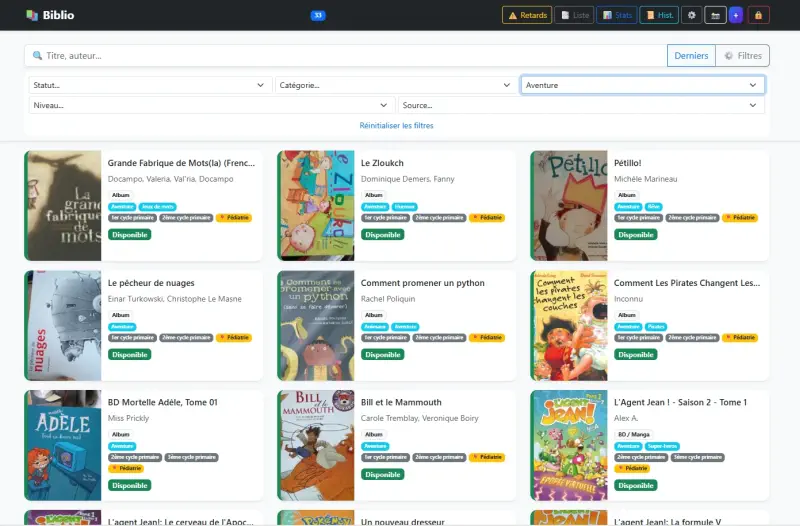This screenshot has width=800, height=526.
Task: Click BD / Manga tag on L'Agent Jean
Action: pyautogui.click(x=634, y=435)
